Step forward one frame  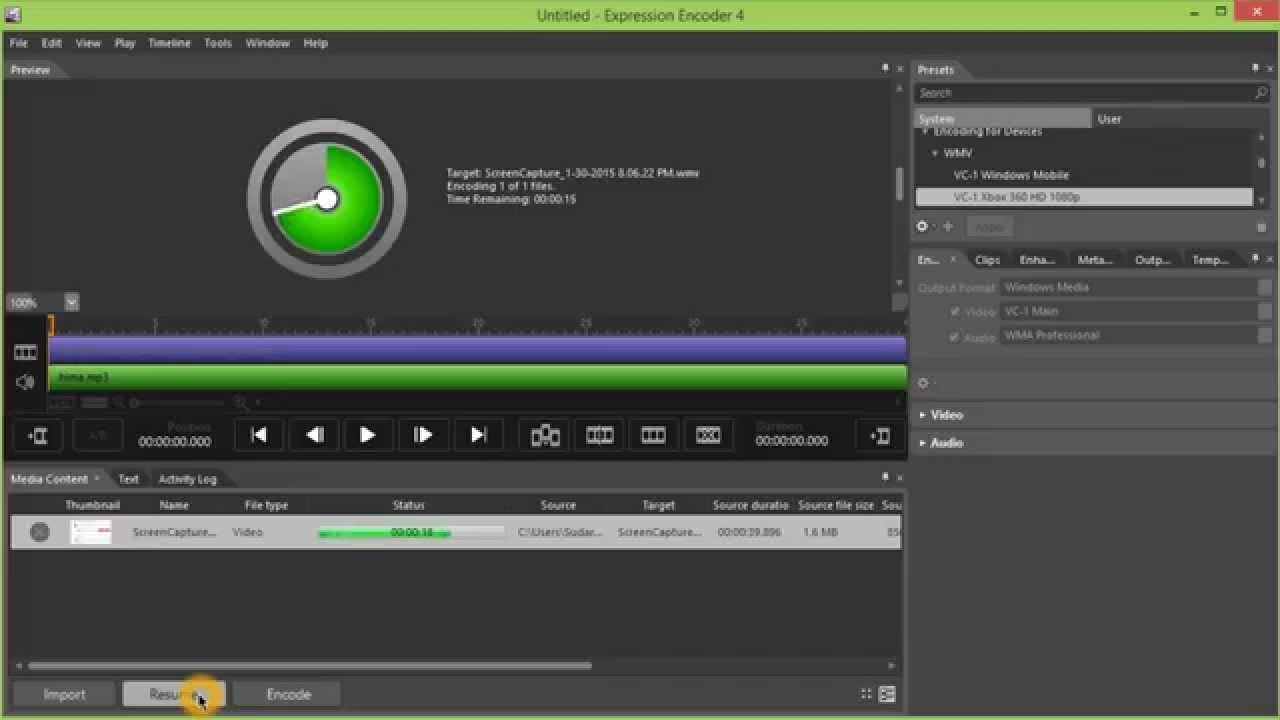click(x=422, y=435)
